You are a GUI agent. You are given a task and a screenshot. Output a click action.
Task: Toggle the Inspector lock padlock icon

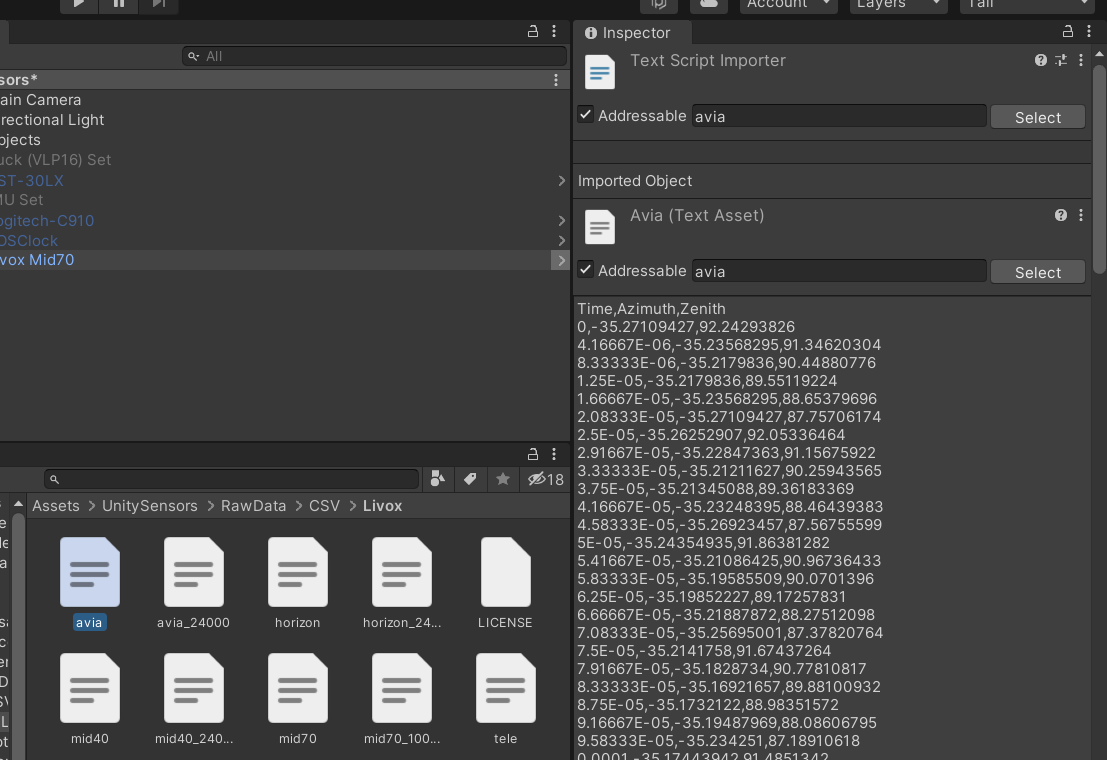[1067, 31]
